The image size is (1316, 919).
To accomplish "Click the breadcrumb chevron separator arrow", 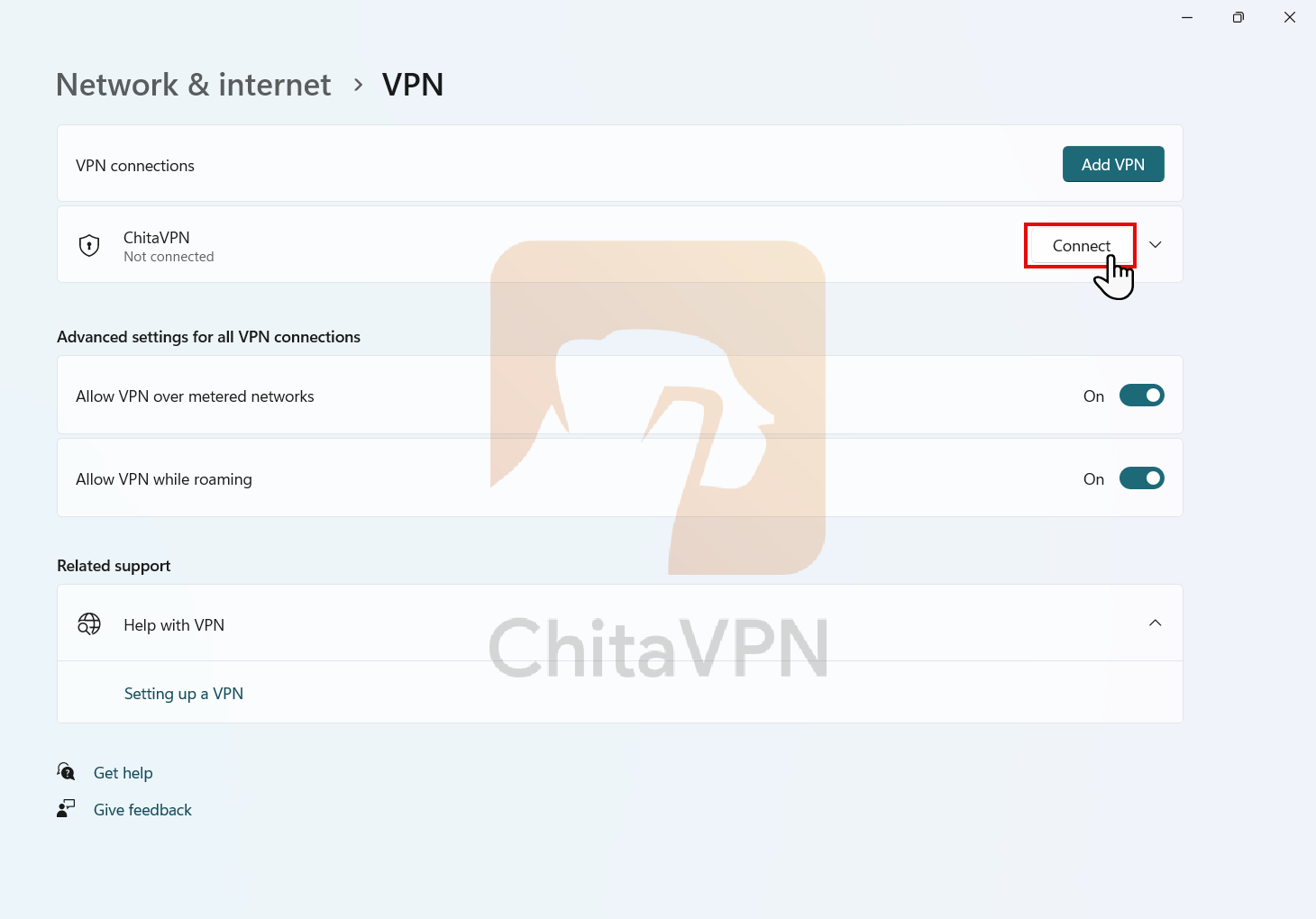I will (x=358, y=85).
